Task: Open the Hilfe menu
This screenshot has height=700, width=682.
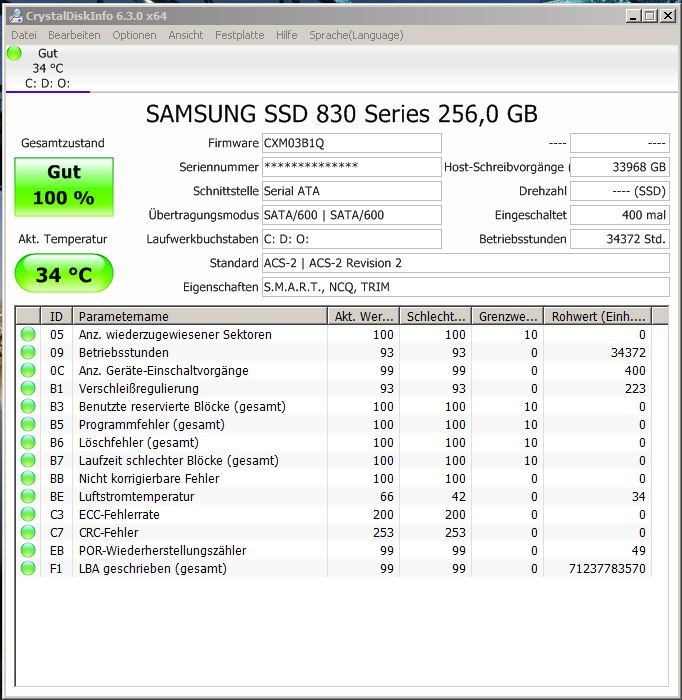Action: (x=287, y=35)
